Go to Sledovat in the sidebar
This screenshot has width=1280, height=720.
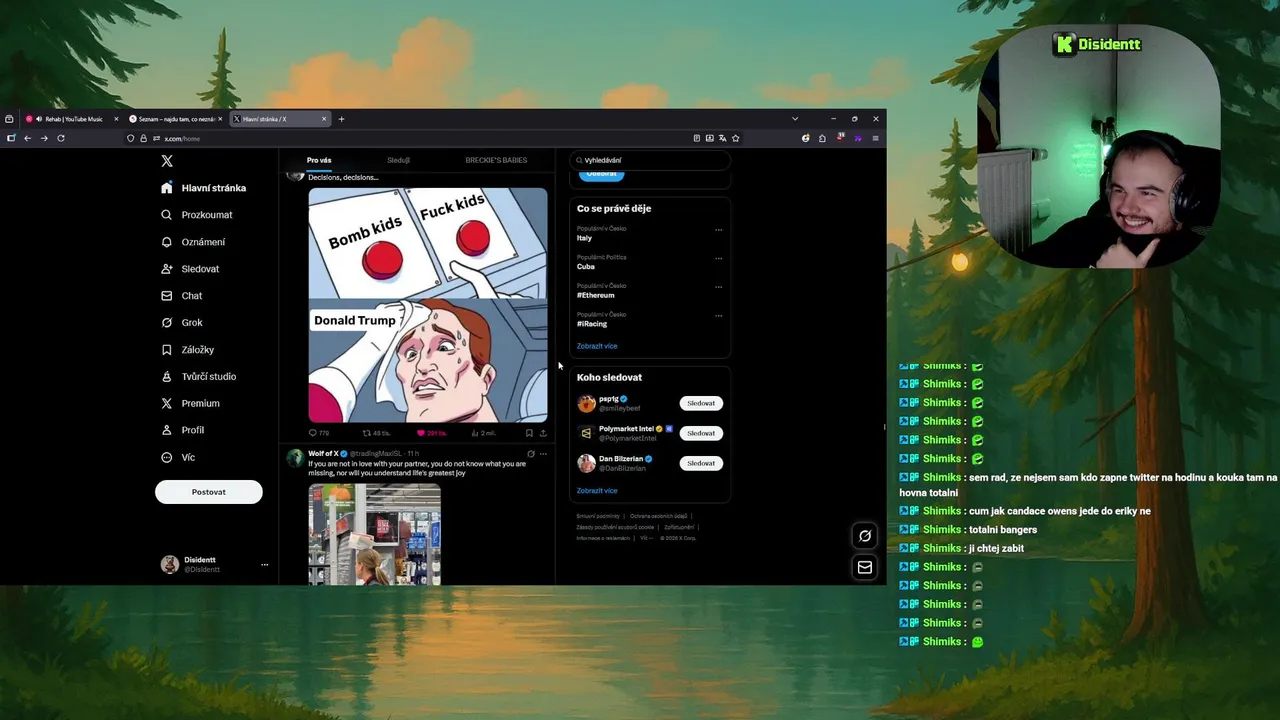pos(190,269)
